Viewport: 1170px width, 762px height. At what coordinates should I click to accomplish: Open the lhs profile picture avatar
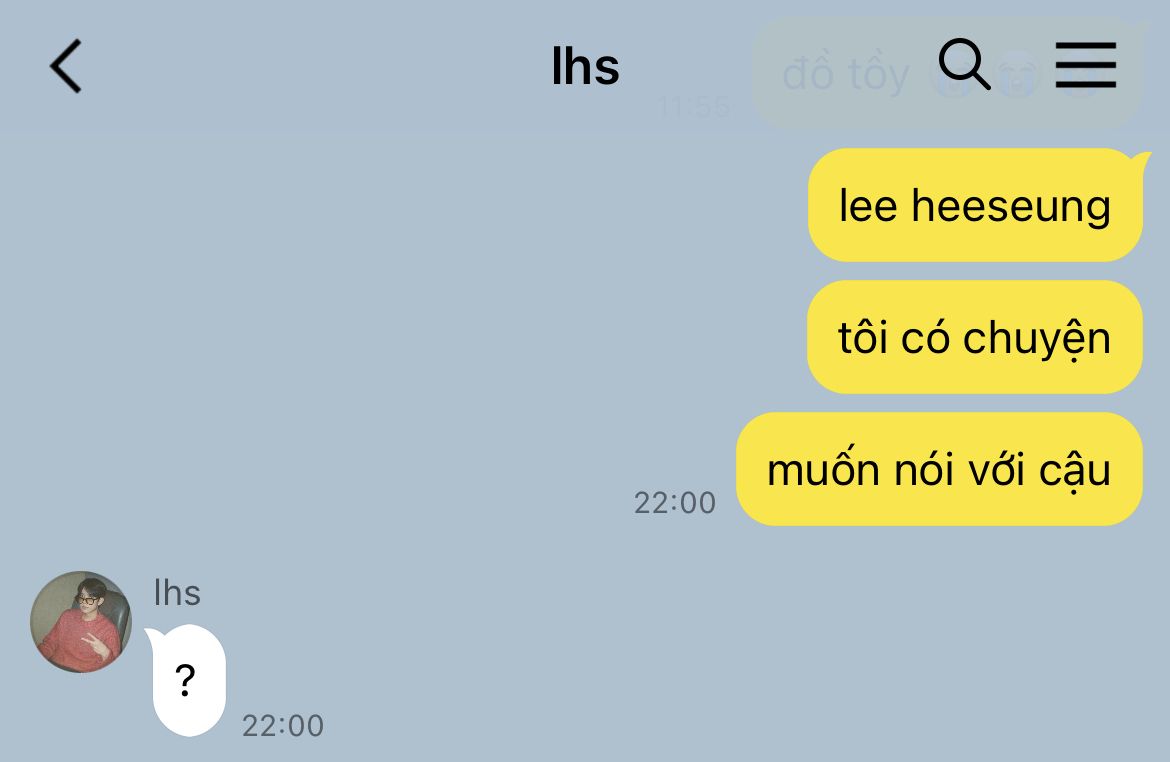pyautogui.click(x=81, y=622)
